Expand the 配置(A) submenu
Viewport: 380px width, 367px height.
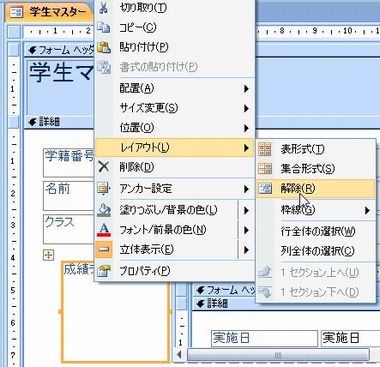tap(175, 89)
